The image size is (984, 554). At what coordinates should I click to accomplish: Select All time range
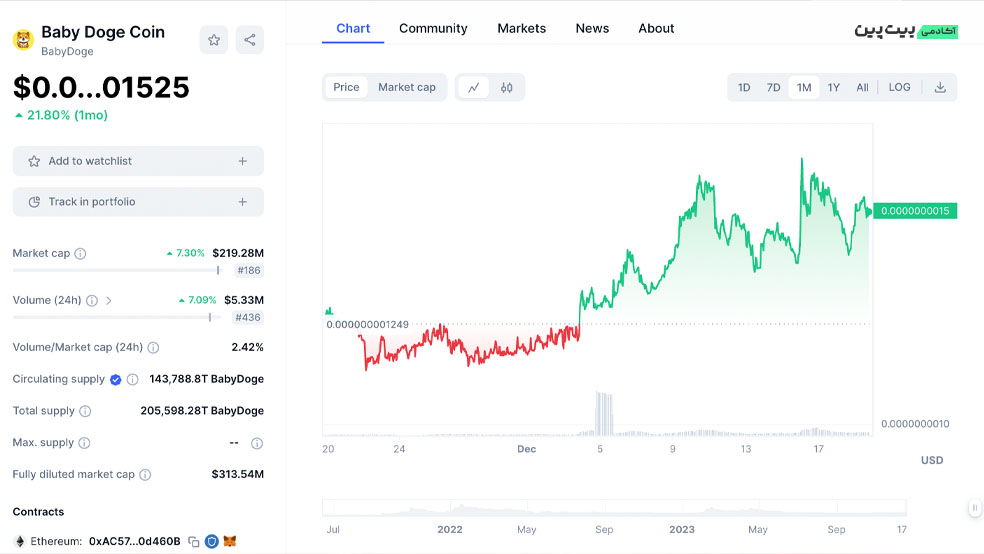pos(863,87)
